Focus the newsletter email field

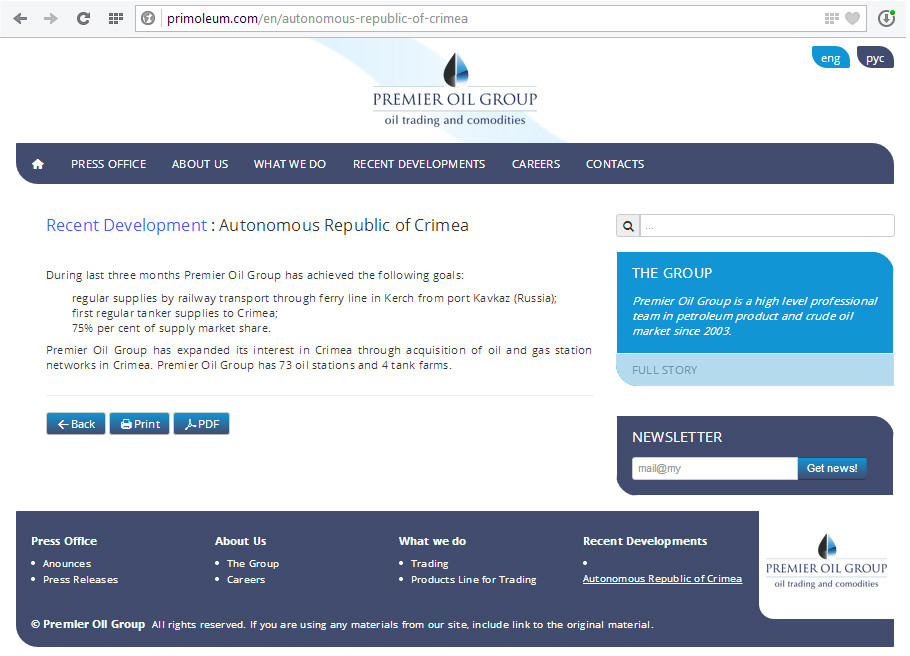pyautogui.click(x=715, y=468)
